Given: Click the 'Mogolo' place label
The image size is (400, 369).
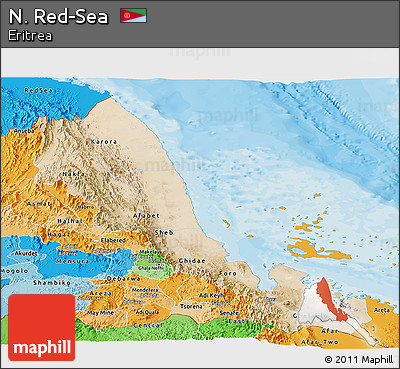Looking at the screenshot, I should [x=14, y=271].
